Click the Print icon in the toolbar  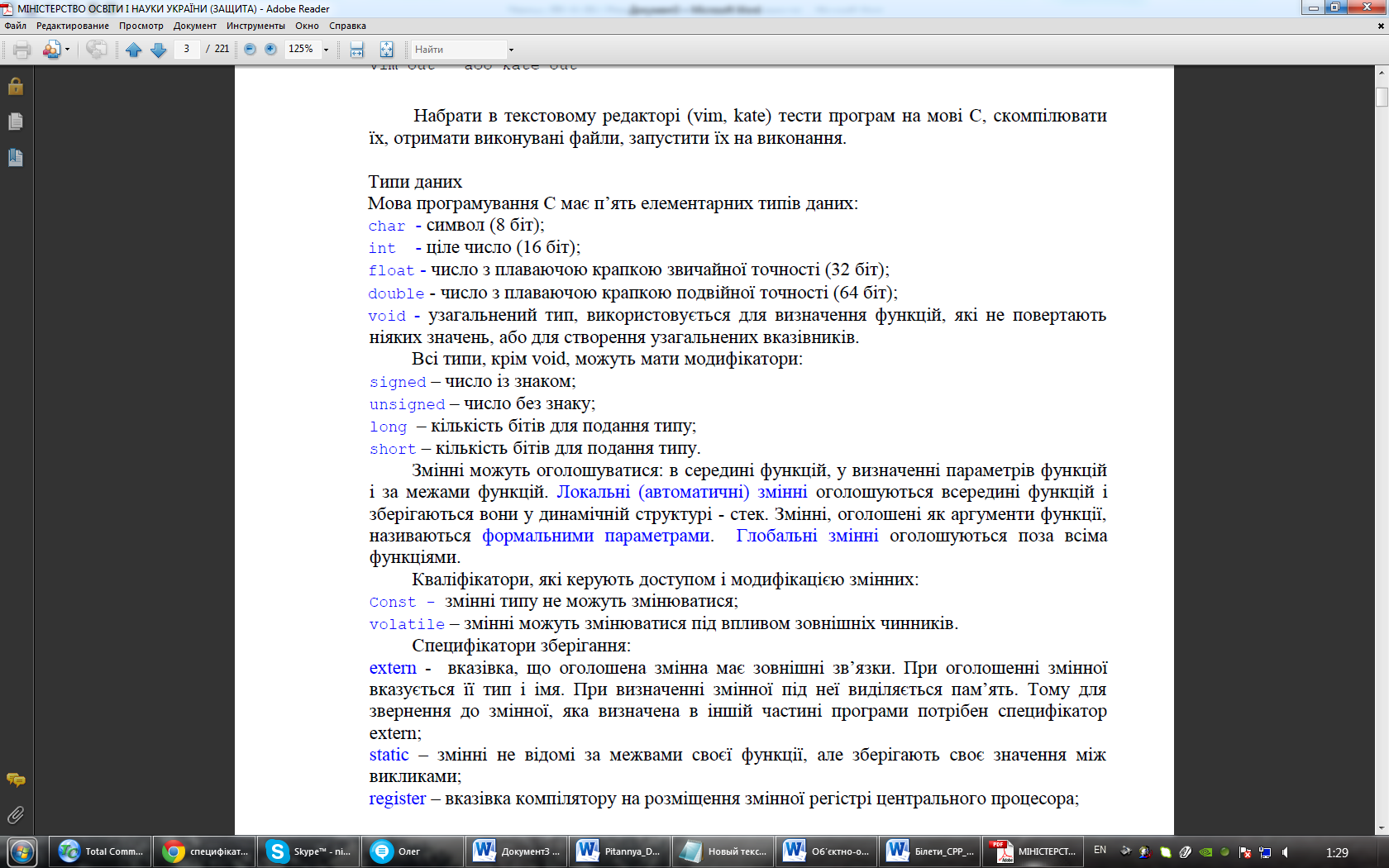(x=21, y=50)
